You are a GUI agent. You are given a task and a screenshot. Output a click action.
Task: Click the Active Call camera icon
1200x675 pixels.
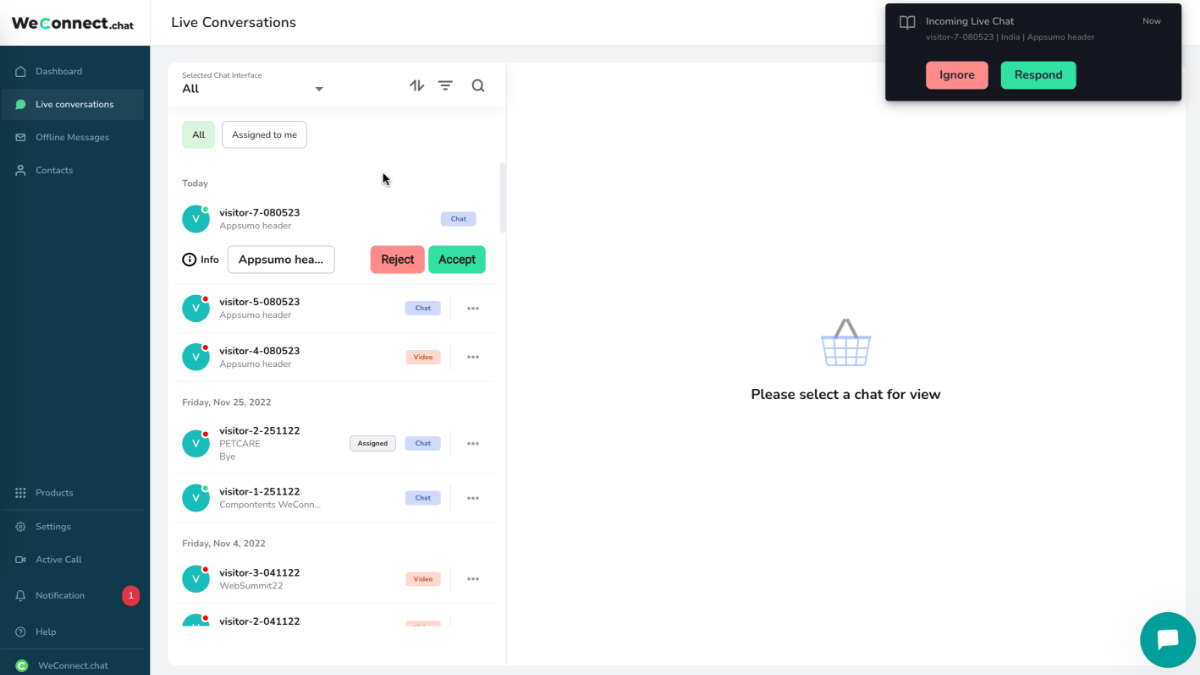[21, 559]
